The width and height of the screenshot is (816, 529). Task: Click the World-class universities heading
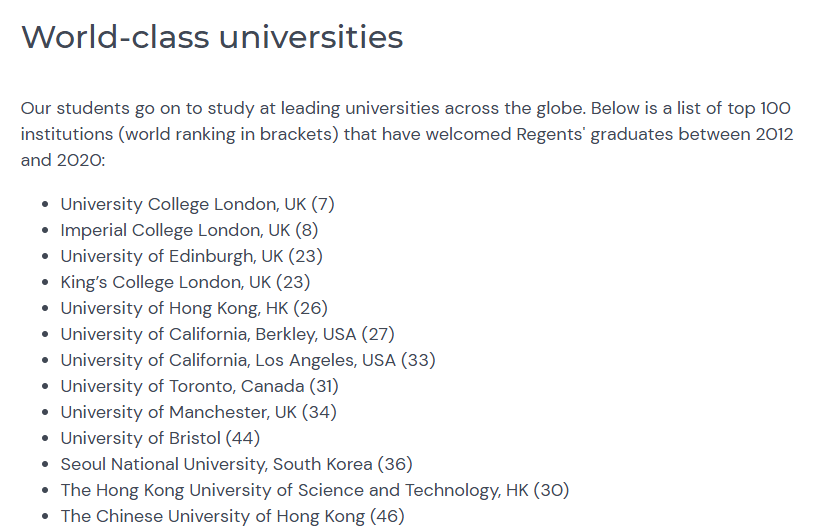click(212, 37)
